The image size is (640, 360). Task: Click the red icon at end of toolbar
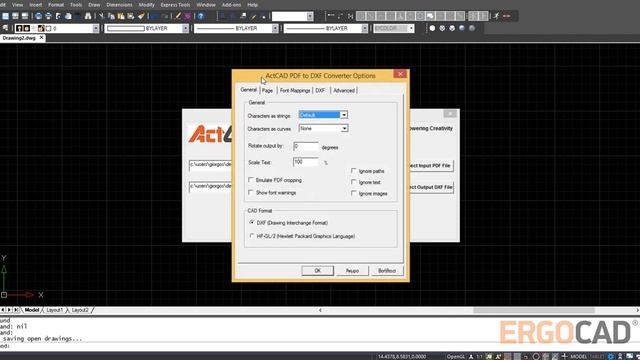507,16
